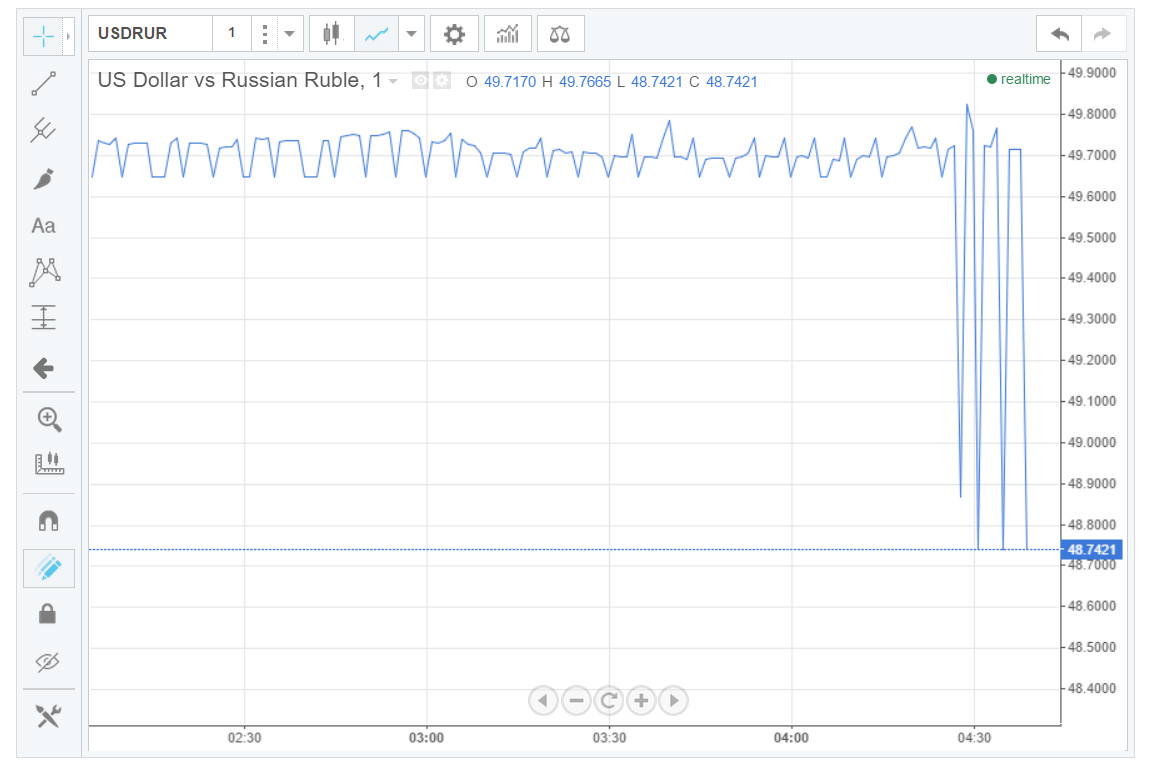This screenshot has width=1172, height=784.
Task: Expand the series title dropdown arrow
Action: tap(393, 81)
